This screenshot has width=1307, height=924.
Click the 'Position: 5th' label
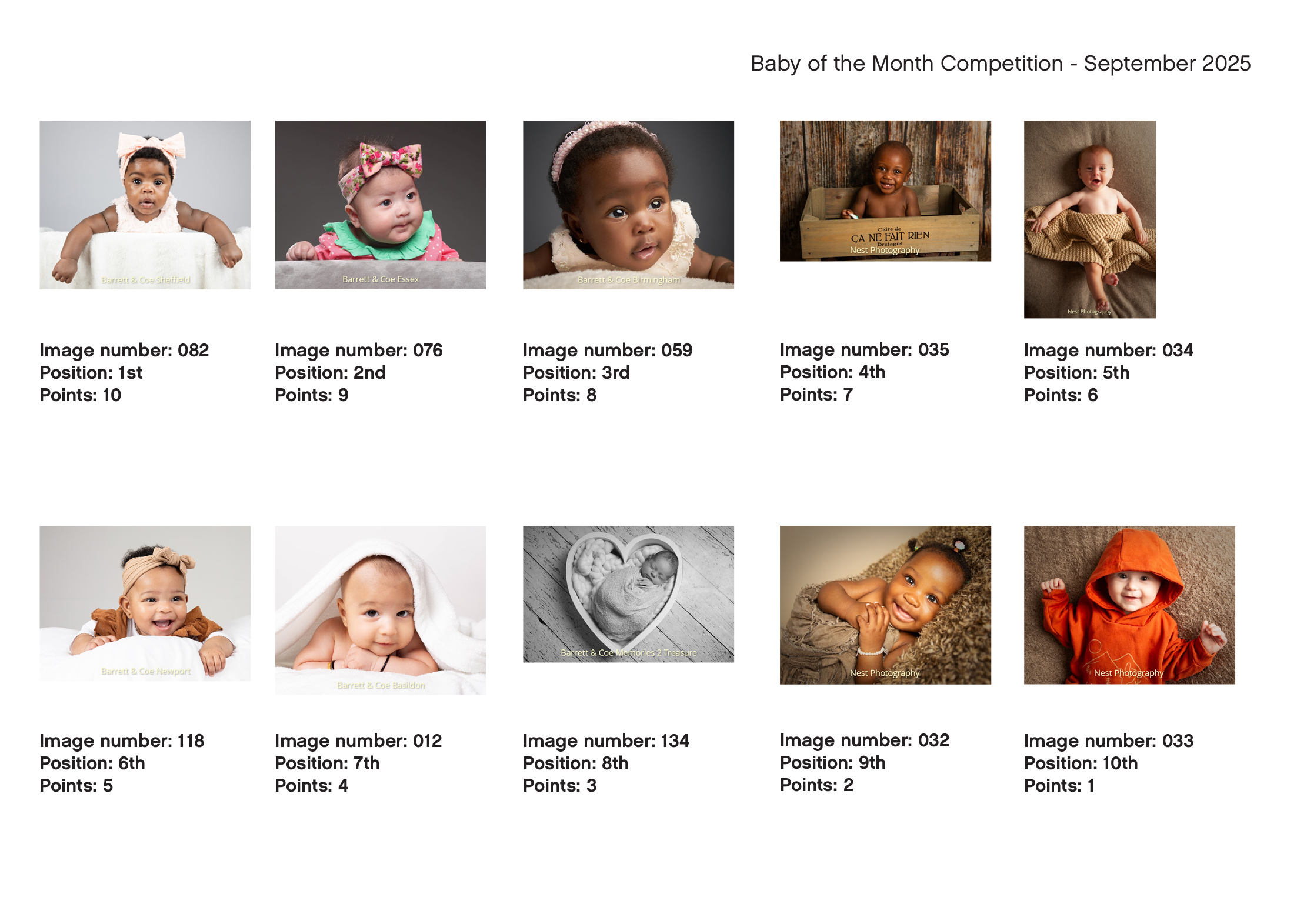(1076, 372)
